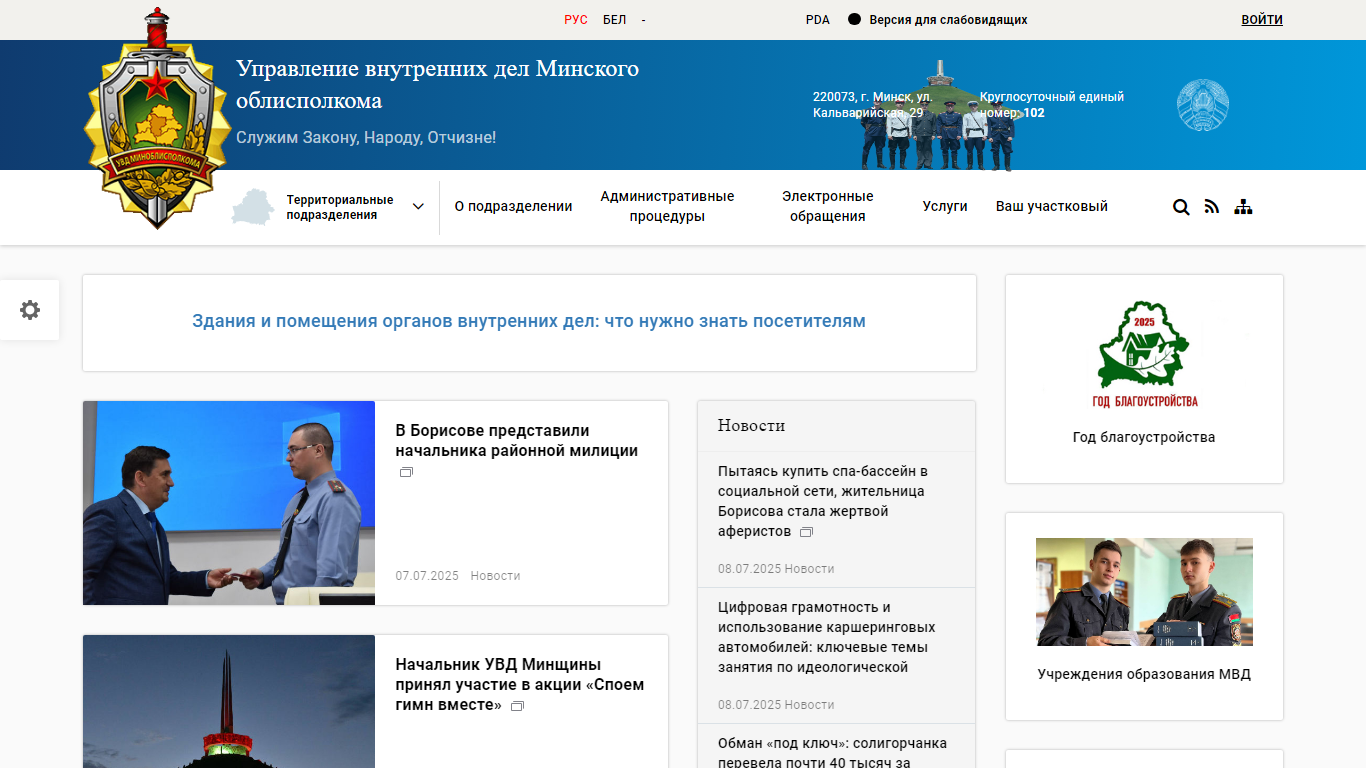Image resolution: width=1366 pixels, height=768 pixels.
Task: Open the Здания и помещения органов внутренних дел link
Action: [x=529, y=322]
